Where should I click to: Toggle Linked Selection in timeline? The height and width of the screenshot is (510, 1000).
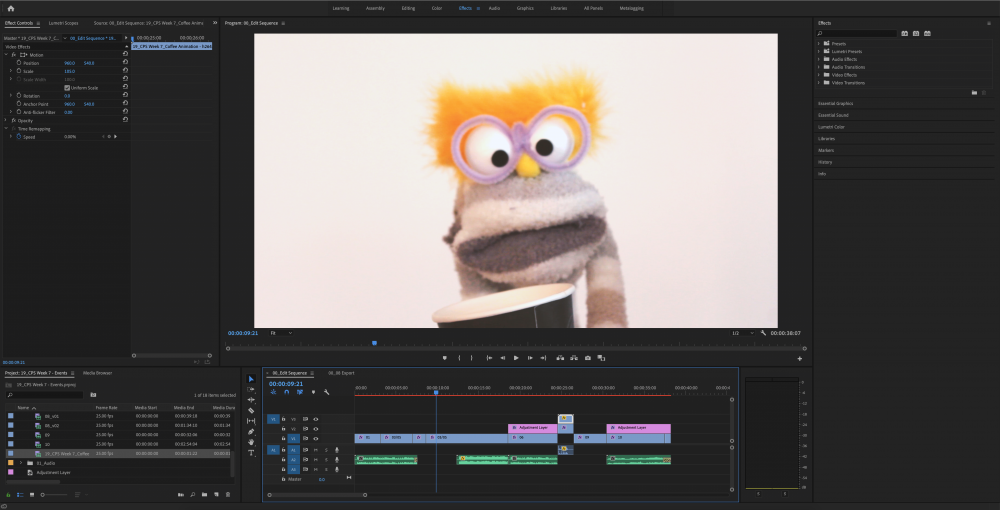pos(299,392)
